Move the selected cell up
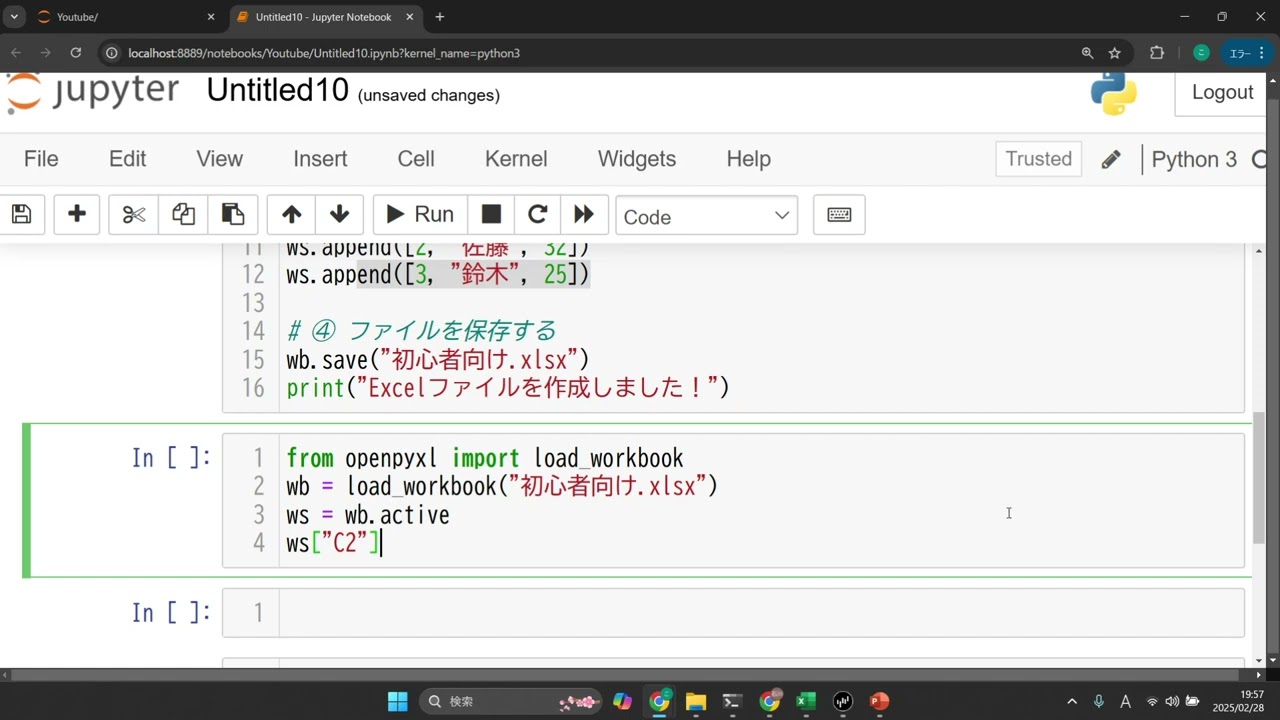The height and width of the screenshot is (720, 1280). pyautogui.click(x=291, y=215)
